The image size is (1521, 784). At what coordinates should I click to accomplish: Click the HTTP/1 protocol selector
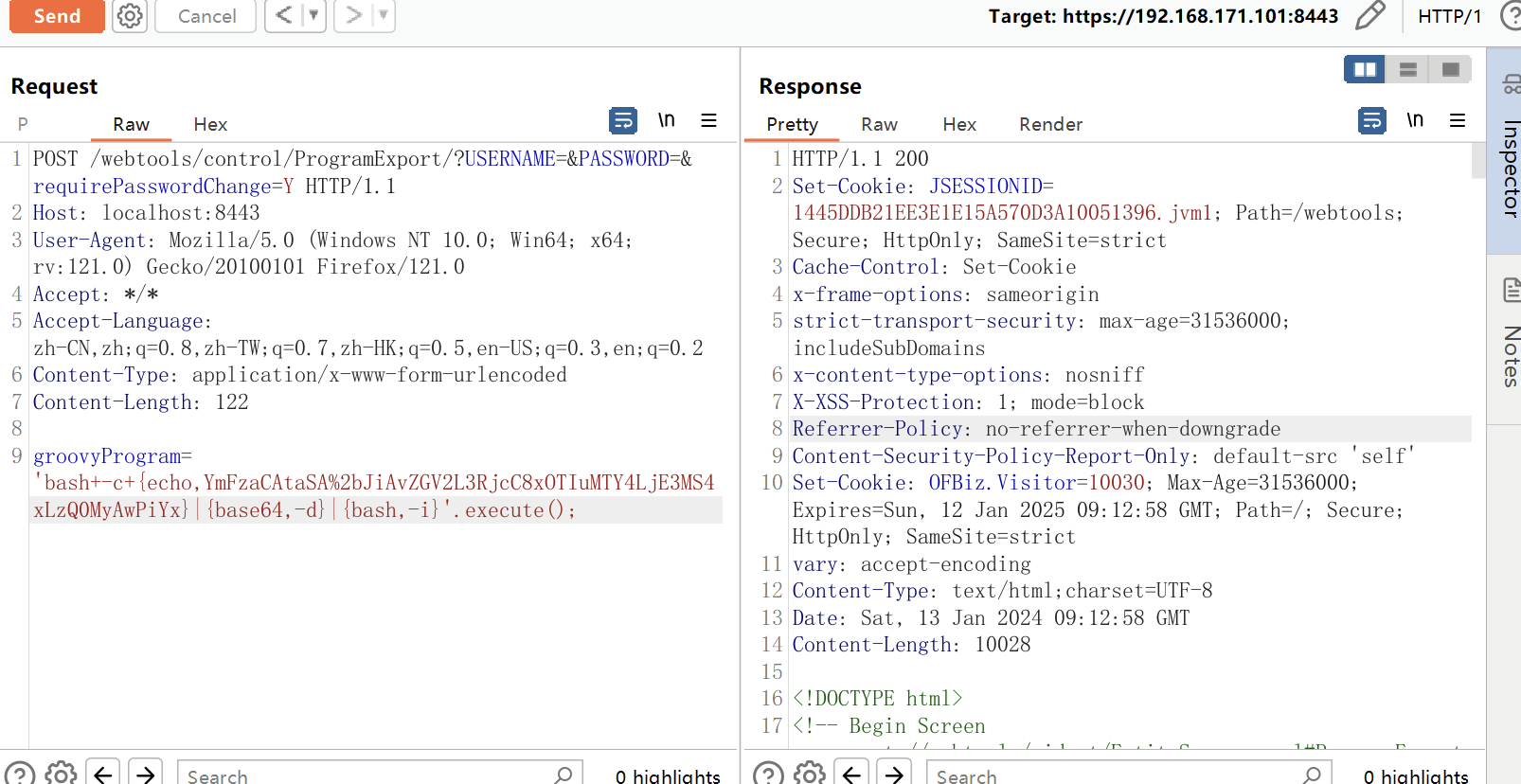pyautogui.click(x=1449, y=16)
